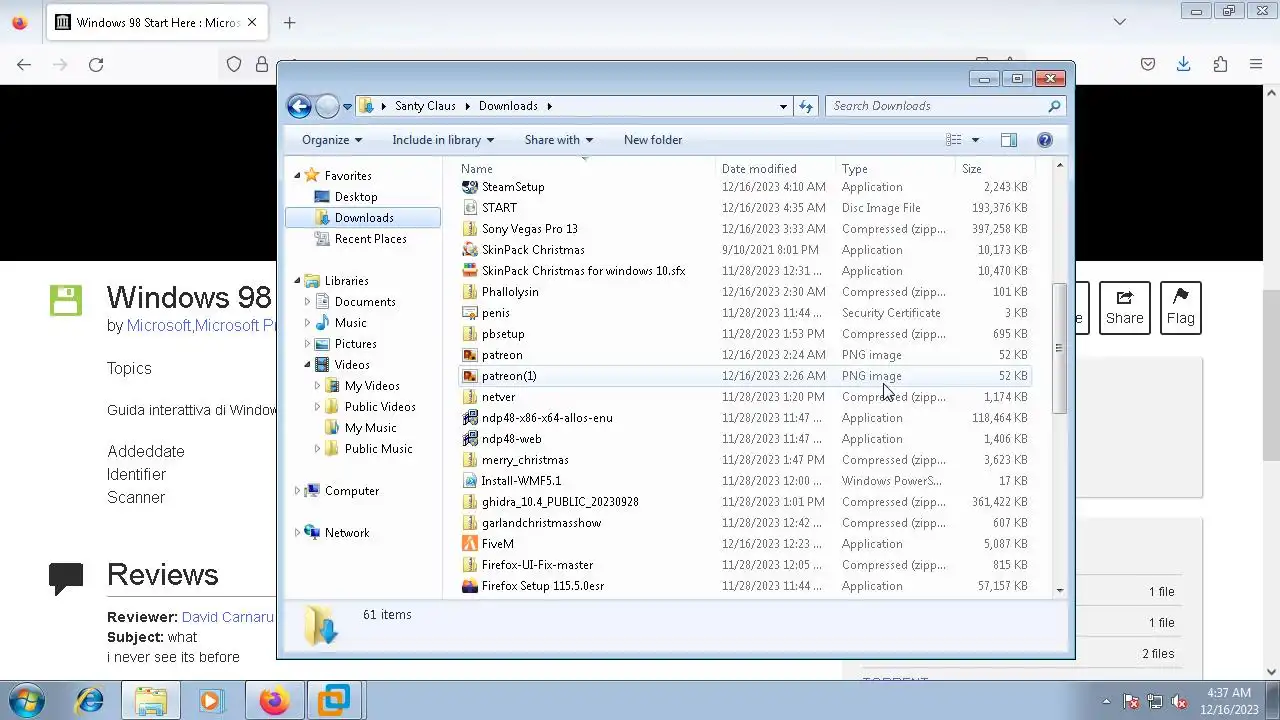The width and height of the screenshot is (1280, 720).
Task: Click Firefox new tab plus button
Action: (289, 22)
